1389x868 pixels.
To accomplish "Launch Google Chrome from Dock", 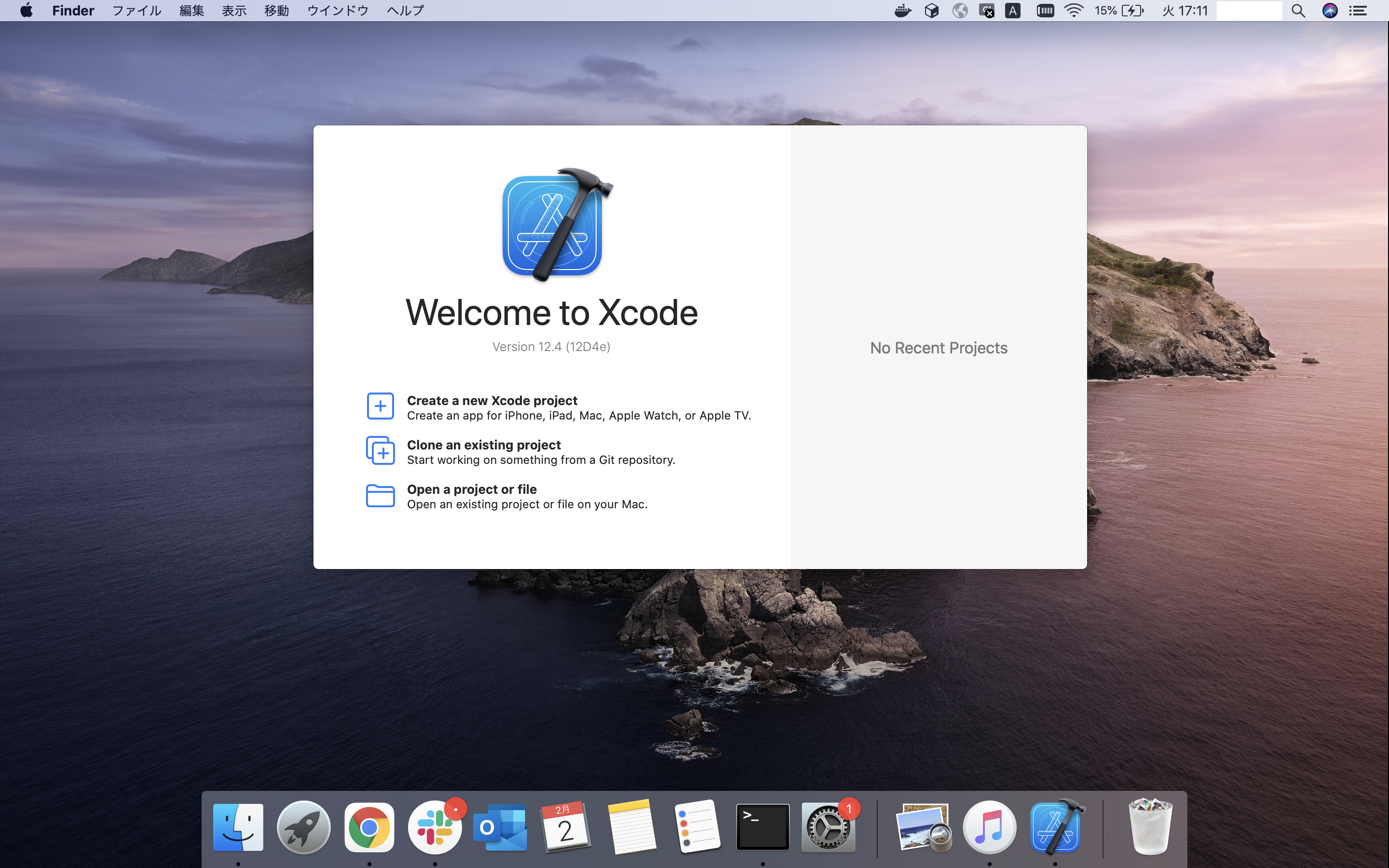I will click(369, 827).
